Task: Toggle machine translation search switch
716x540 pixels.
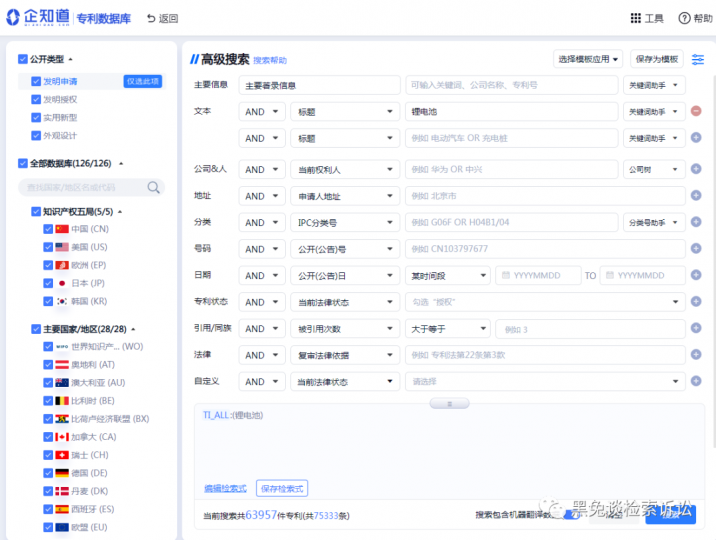Action: coord(572,514)
